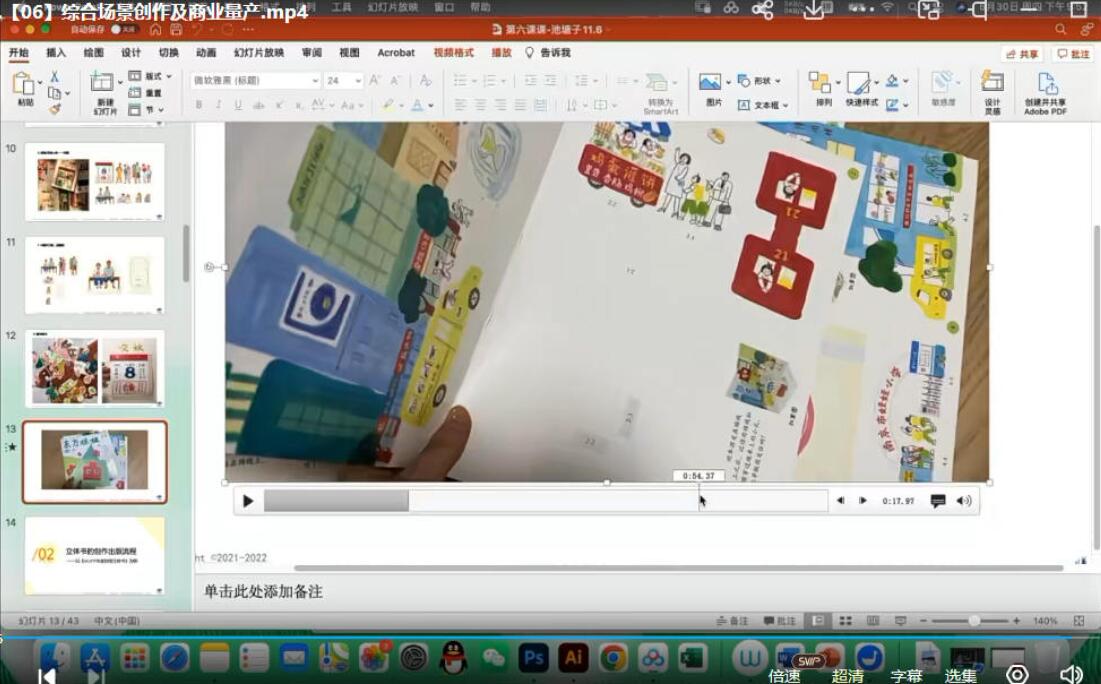
Task: Click the New Slide icon
Action: [x=103, y=82]
